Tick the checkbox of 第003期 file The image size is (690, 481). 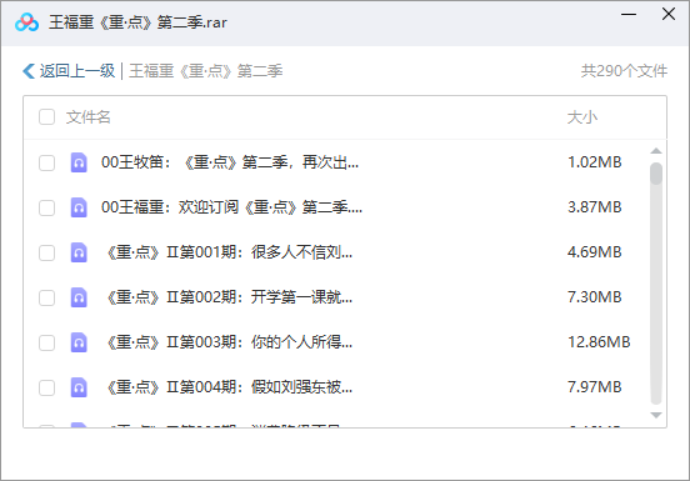coord(47,343)
